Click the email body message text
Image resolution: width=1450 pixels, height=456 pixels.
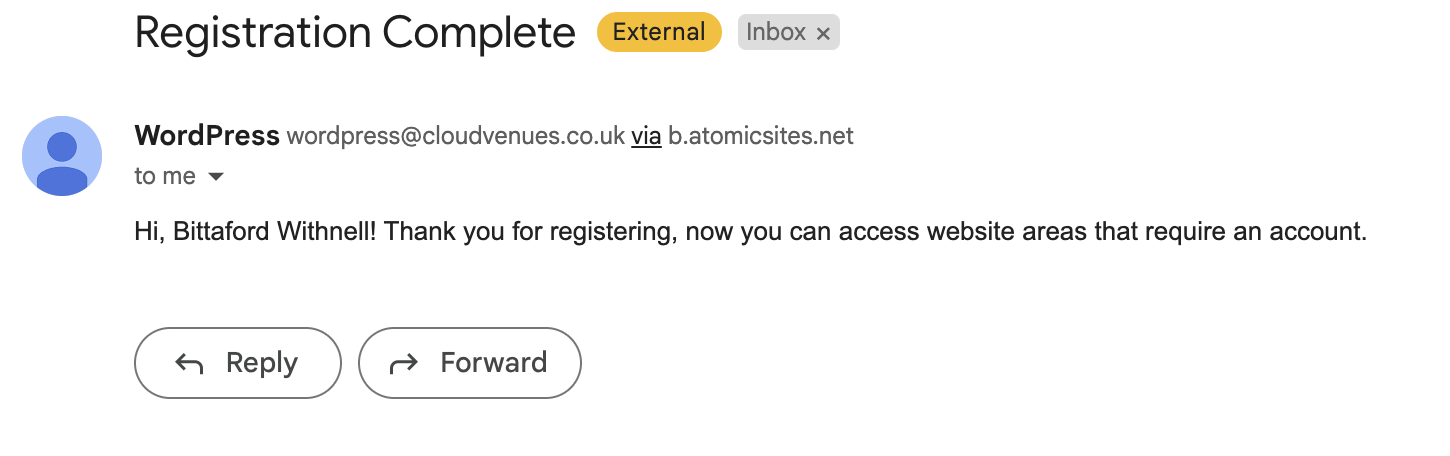pos(750,232)
